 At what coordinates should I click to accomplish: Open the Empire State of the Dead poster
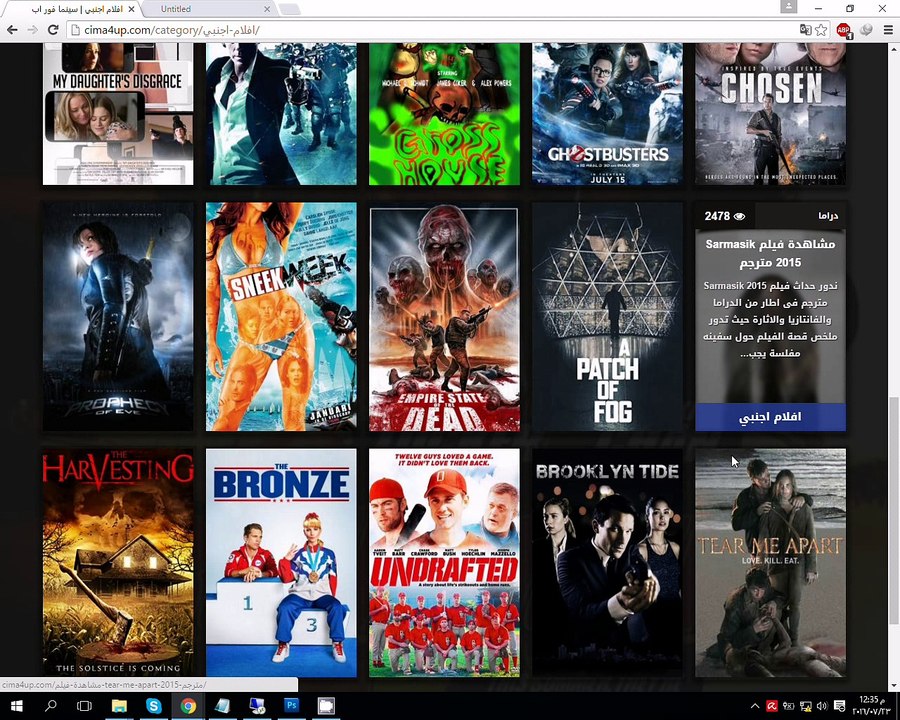point(444,316)
